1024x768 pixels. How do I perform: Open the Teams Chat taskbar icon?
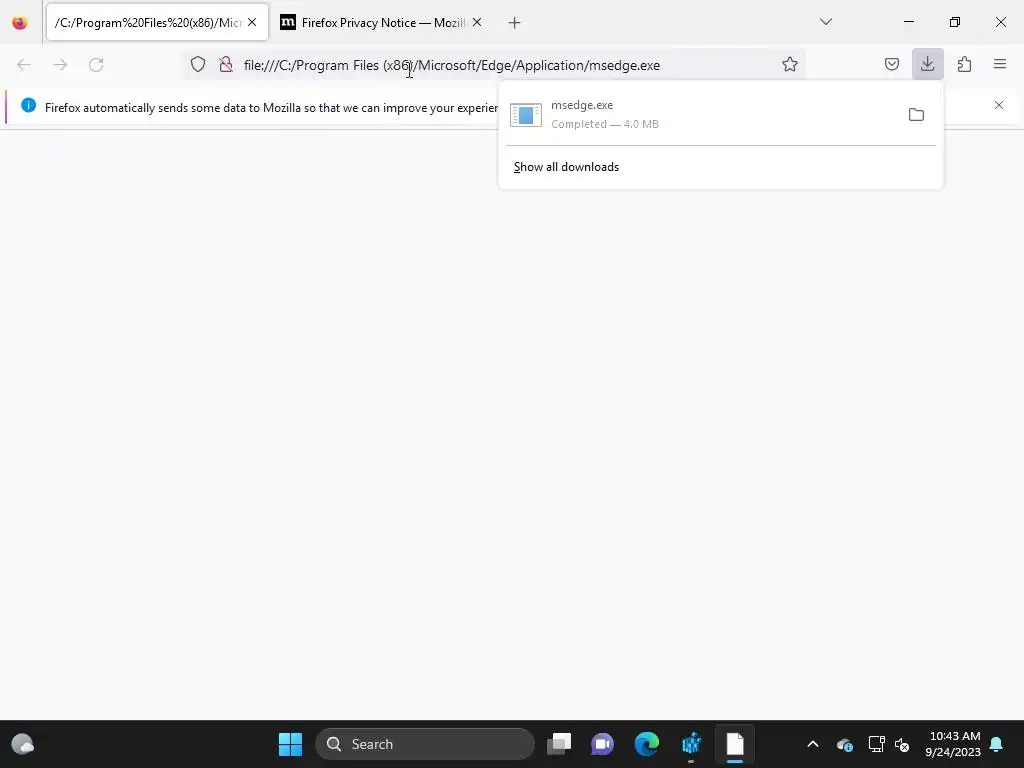pos(602,744)
